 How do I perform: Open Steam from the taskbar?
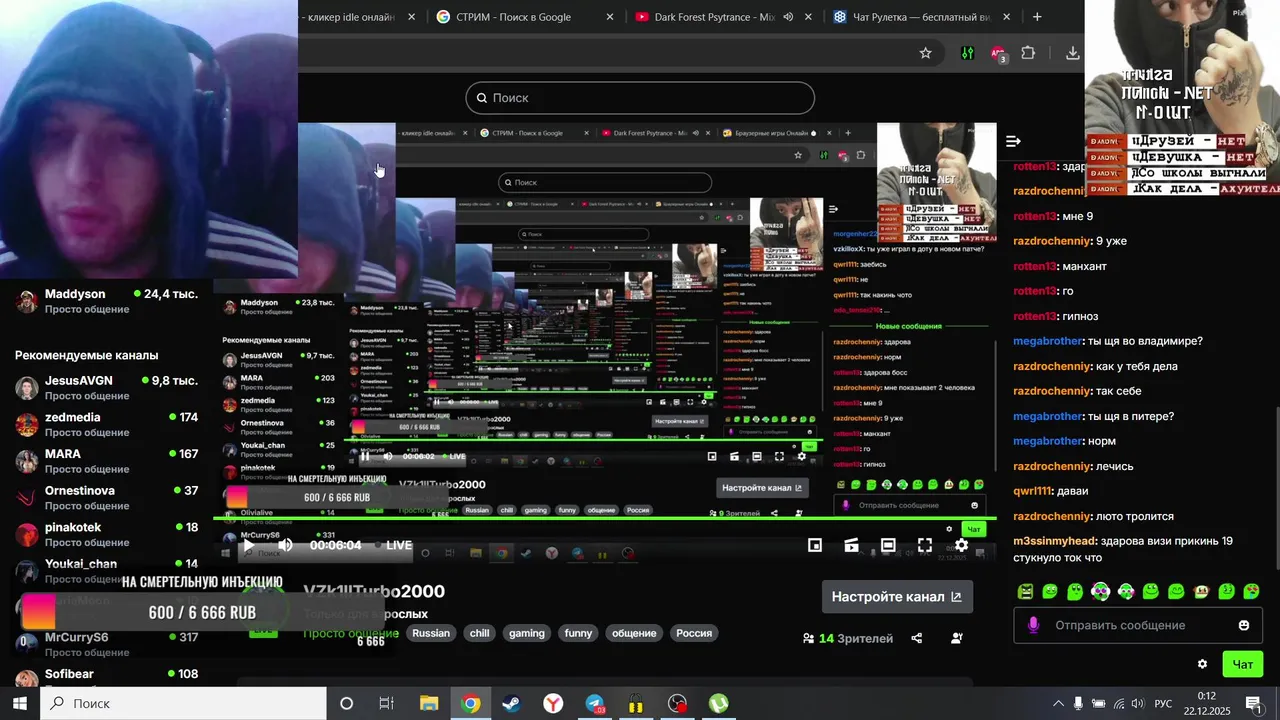(511, 703)
